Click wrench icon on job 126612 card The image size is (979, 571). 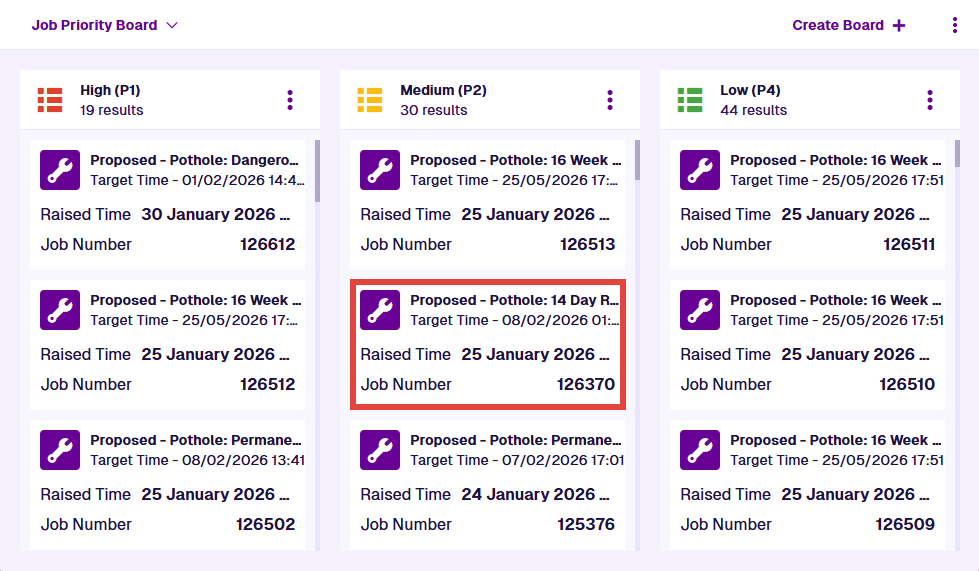[x=59, y=170]
